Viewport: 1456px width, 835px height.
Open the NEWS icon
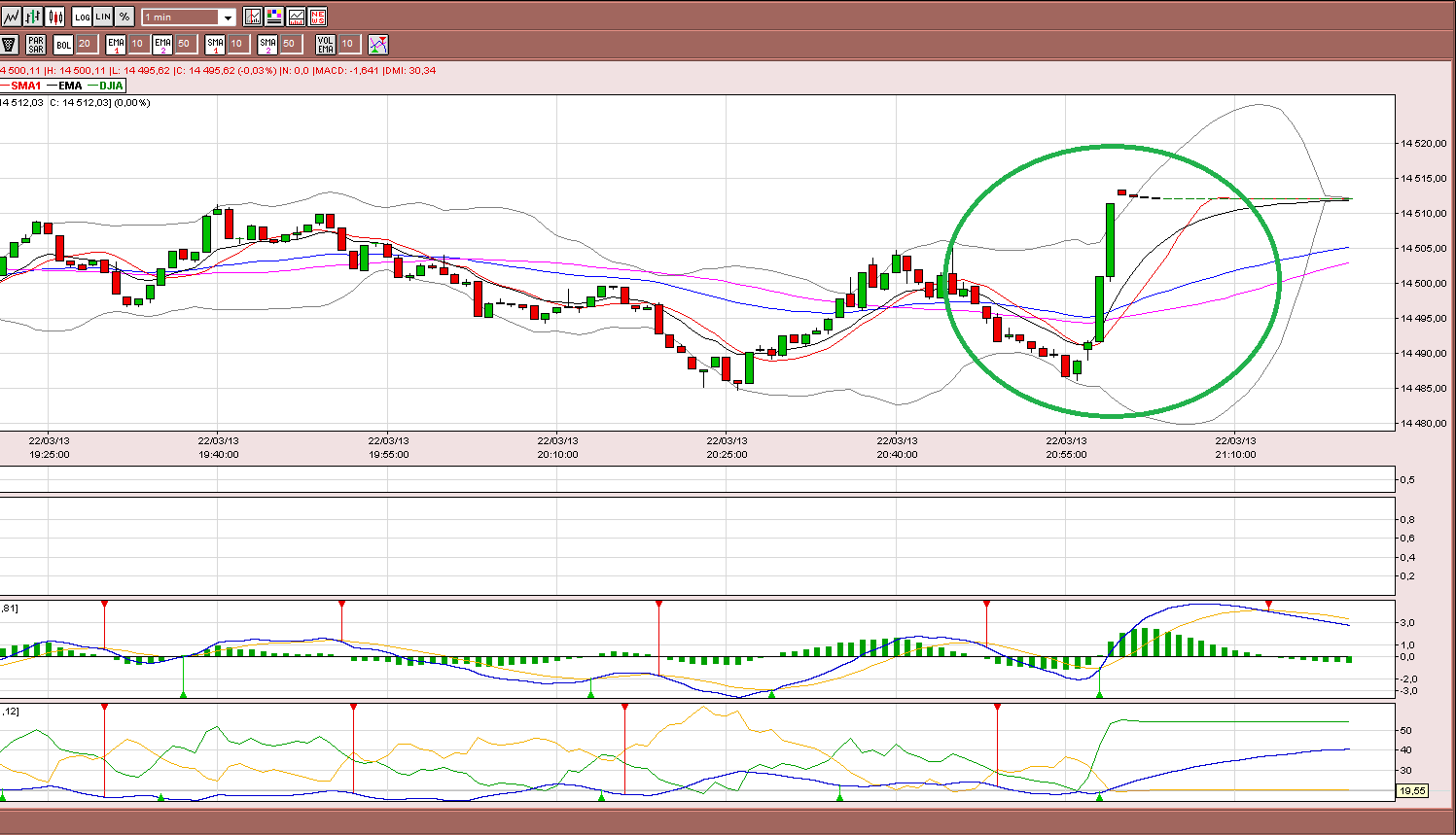pyautogui.click(x=317, y=17)
